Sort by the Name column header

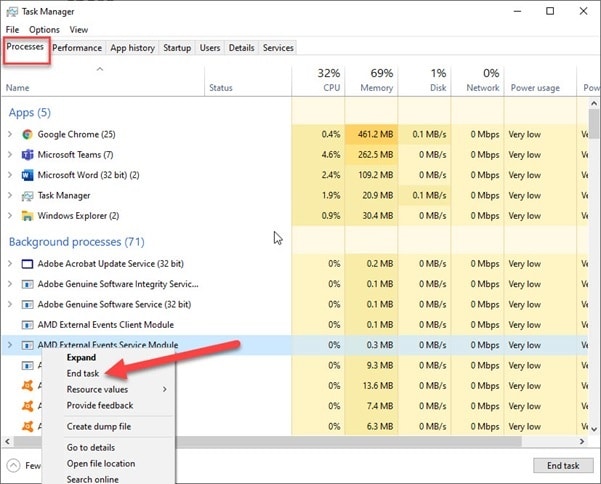(x=103, y=81)
